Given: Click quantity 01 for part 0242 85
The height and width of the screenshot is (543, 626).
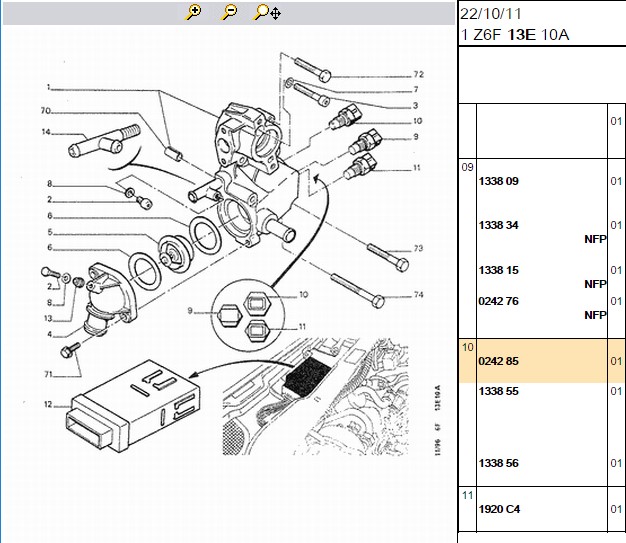Looking at the screenshot, I should point(616,361).
